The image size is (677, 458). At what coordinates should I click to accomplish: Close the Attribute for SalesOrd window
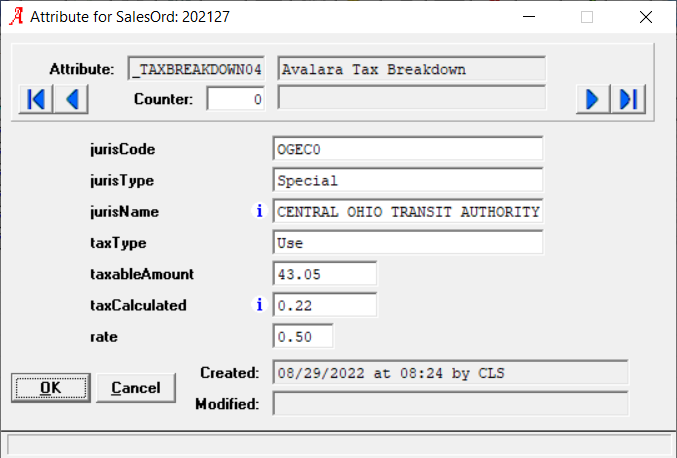coord(646,17)
